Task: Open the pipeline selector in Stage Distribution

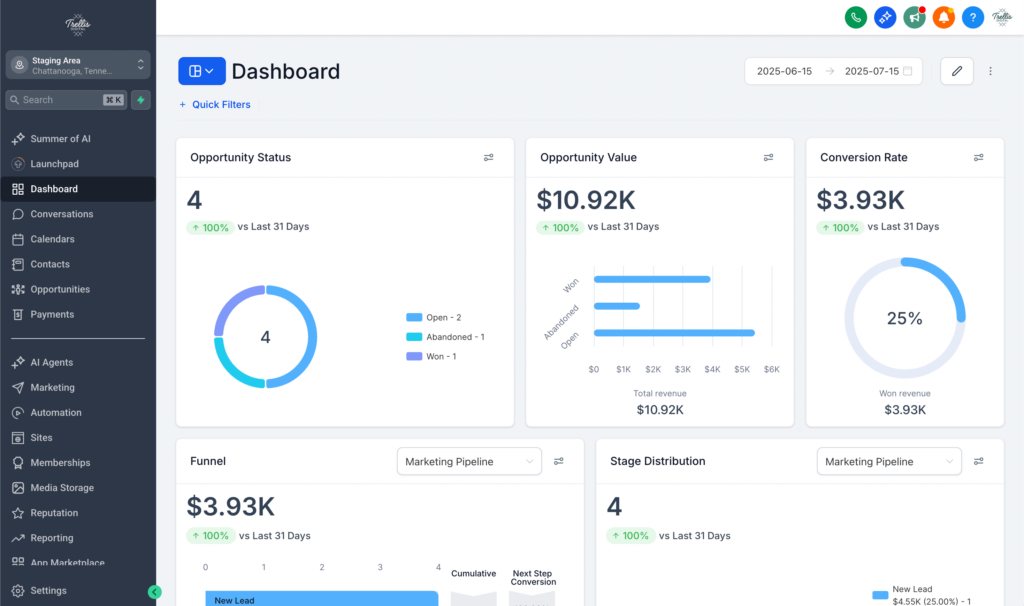Action: click(888, 461)
